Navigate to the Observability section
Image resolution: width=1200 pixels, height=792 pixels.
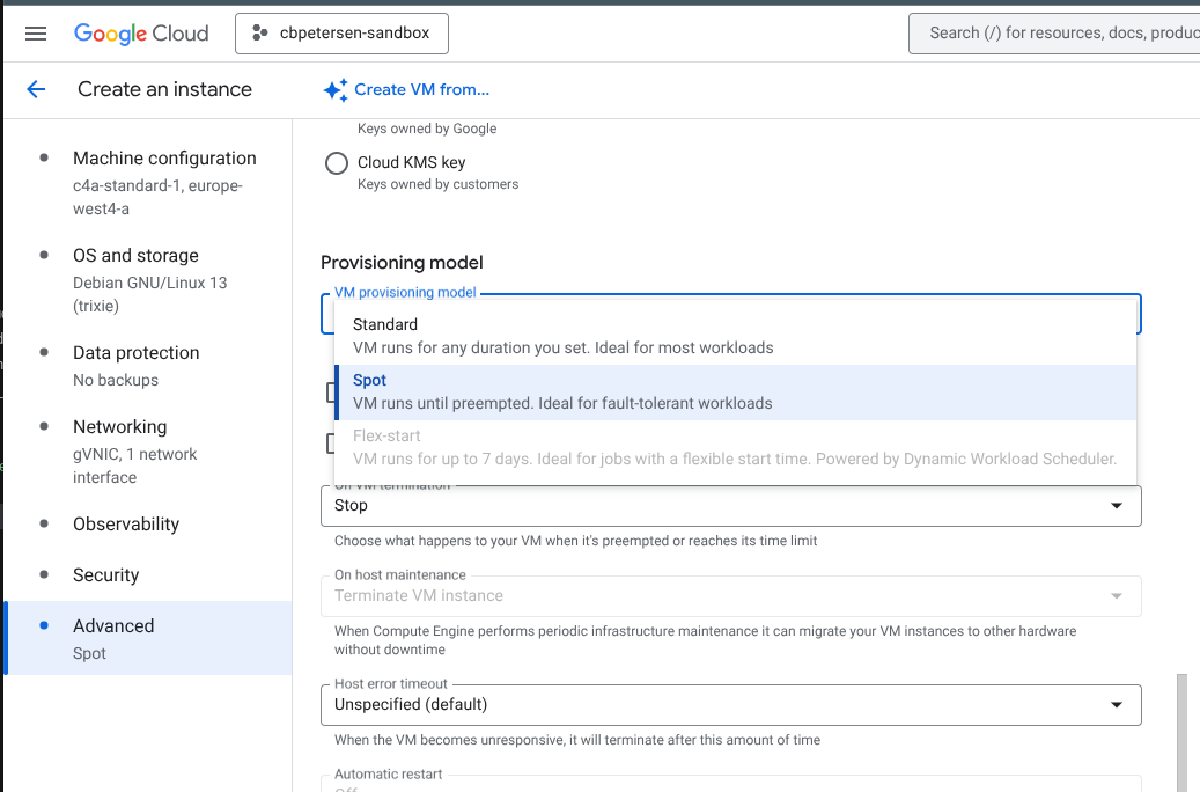pos(126,524)
